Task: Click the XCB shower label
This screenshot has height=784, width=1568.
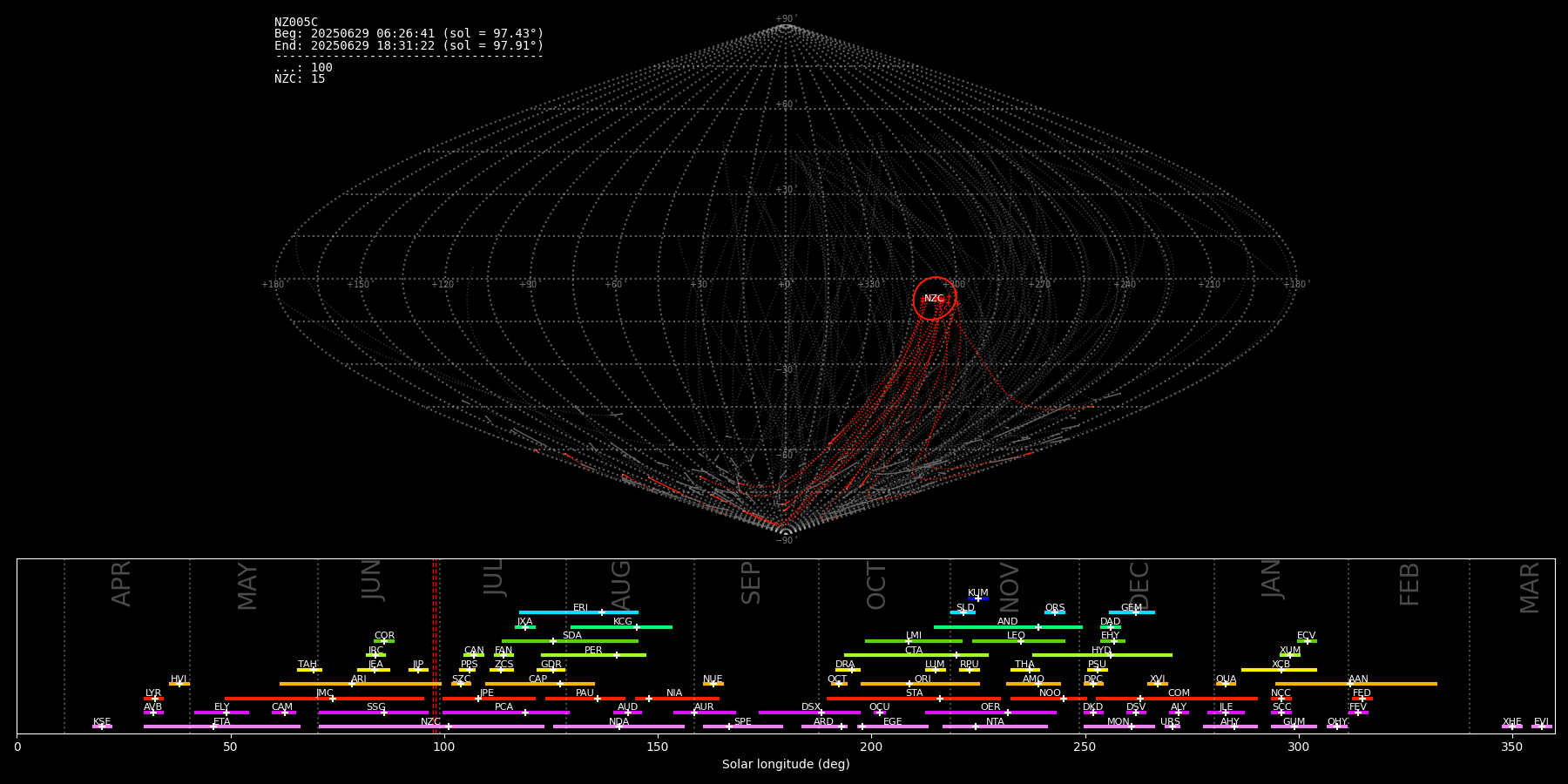Action: pos(1281,665)
